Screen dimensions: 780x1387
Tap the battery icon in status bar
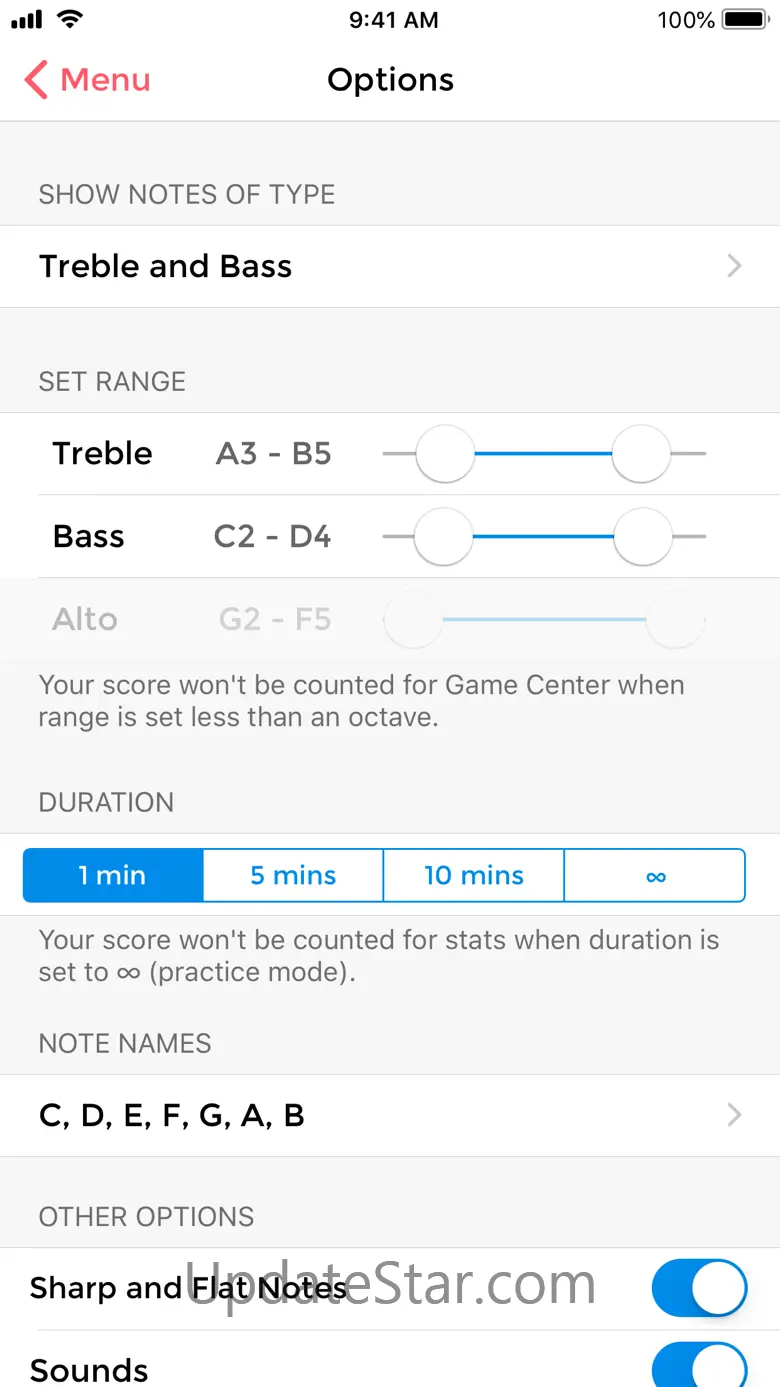(744, 19)
